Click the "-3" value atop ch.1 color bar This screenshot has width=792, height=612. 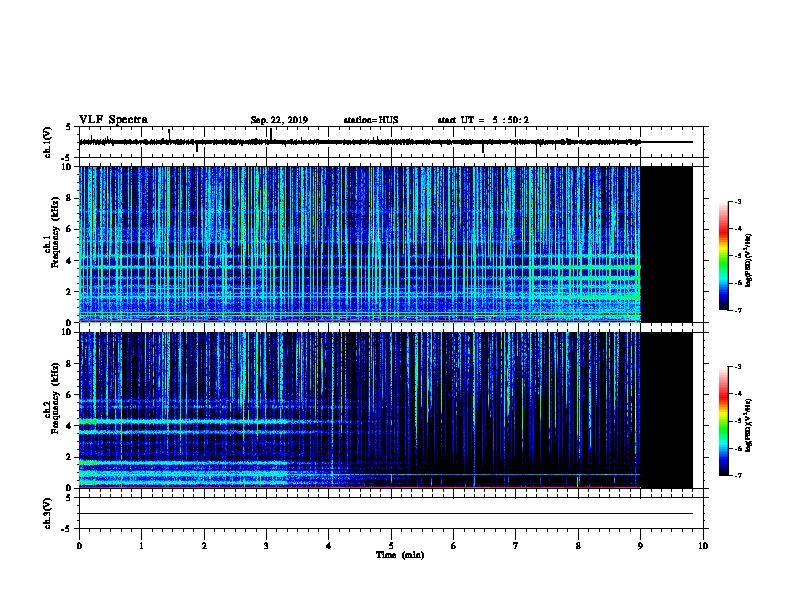click(737, 202)
